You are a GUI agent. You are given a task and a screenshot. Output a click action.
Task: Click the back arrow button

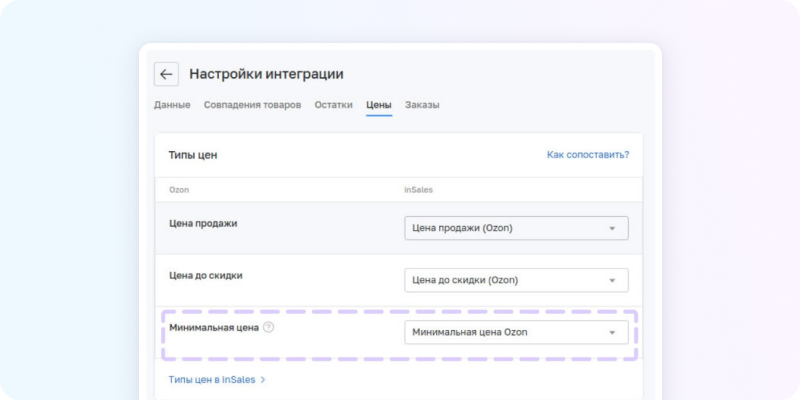(166, 74)
